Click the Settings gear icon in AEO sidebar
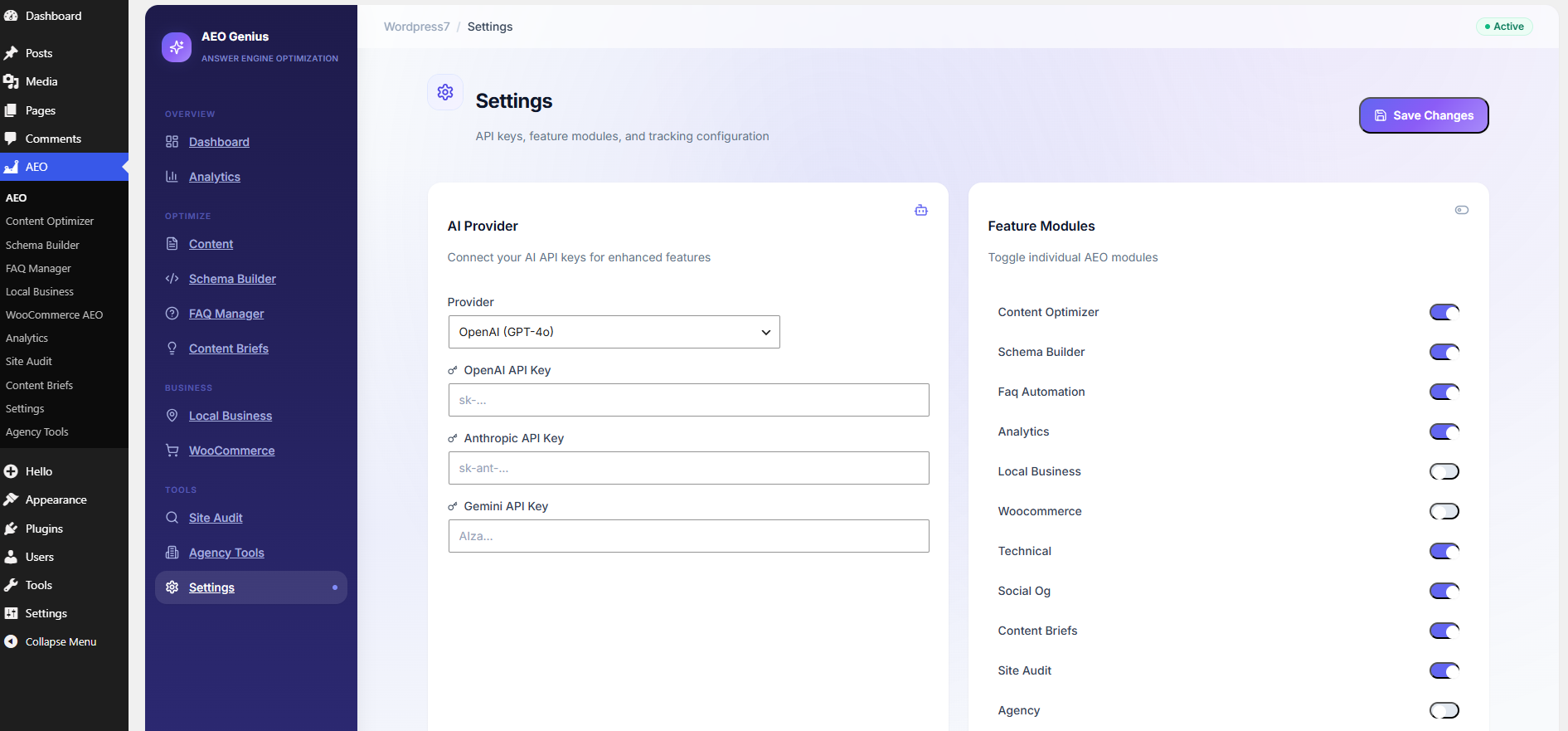Screen dimensions: 1568x731 tap(172, 587)
